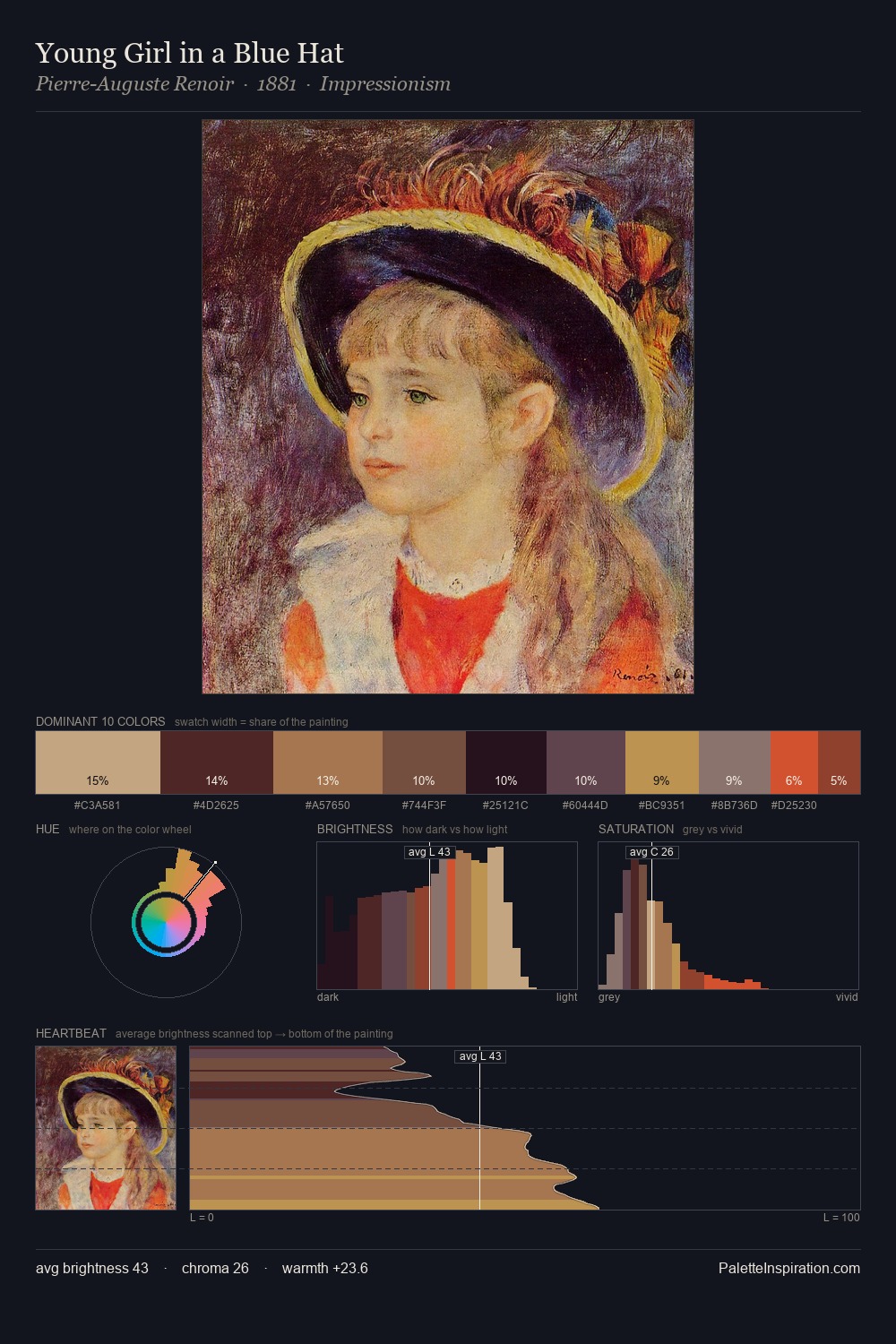Select the near-black swatch above #25121C
Viewport: 896px width, 1344px height.
pyautogui.click(x=506, y=762)
